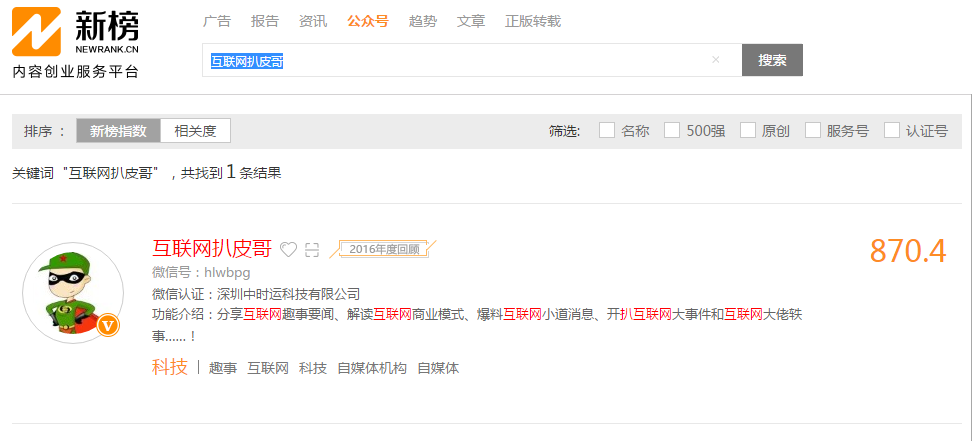
Task: Select the 自媒体机构 tag
Action: [372, 368]
